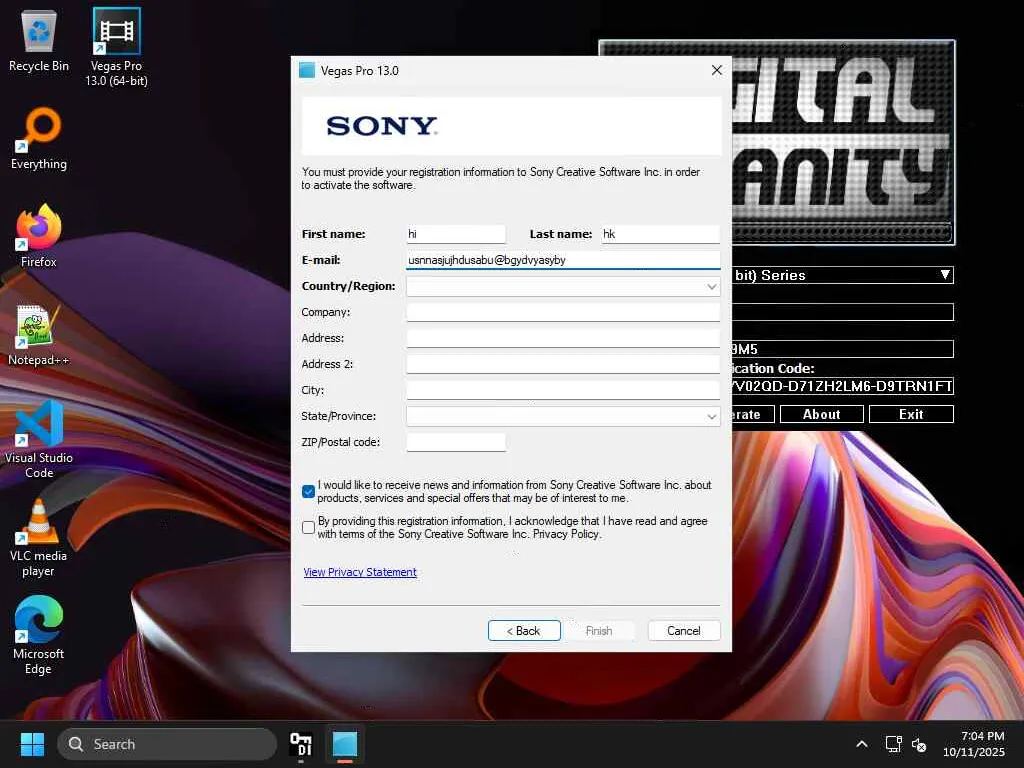Select the Microsoft Edge desktop icon

click(x=39, y=635)
